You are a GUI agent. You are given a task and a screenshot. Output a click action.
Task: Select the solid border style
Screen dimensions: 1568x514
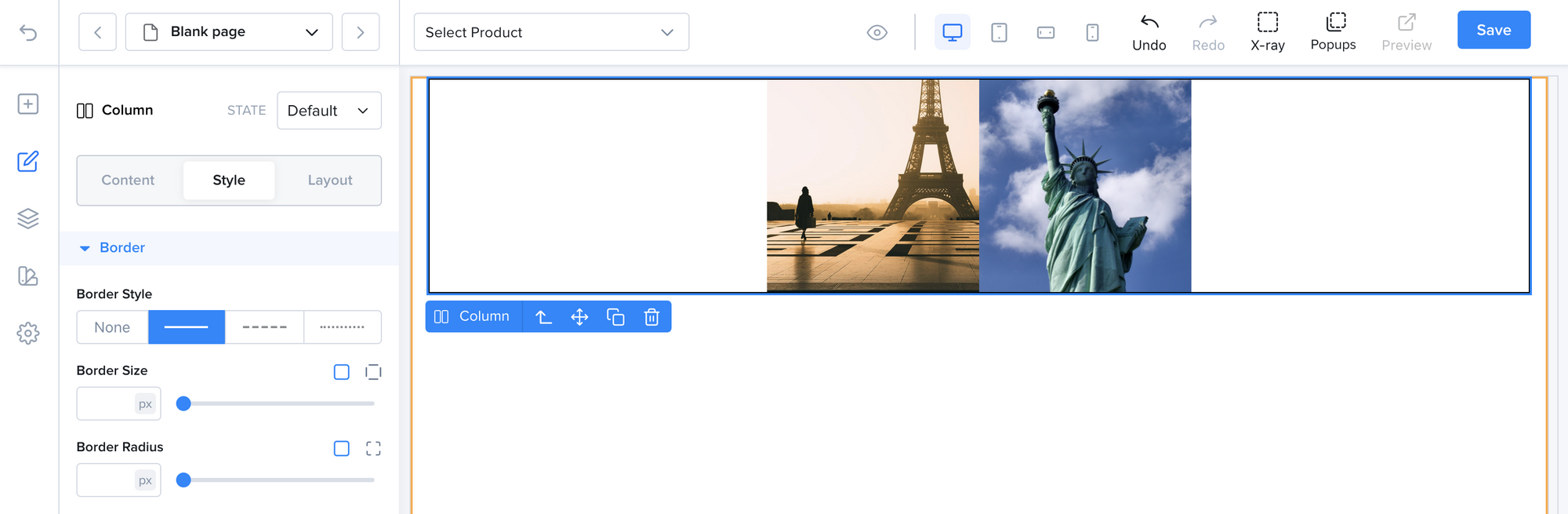[x=187, y=327]
